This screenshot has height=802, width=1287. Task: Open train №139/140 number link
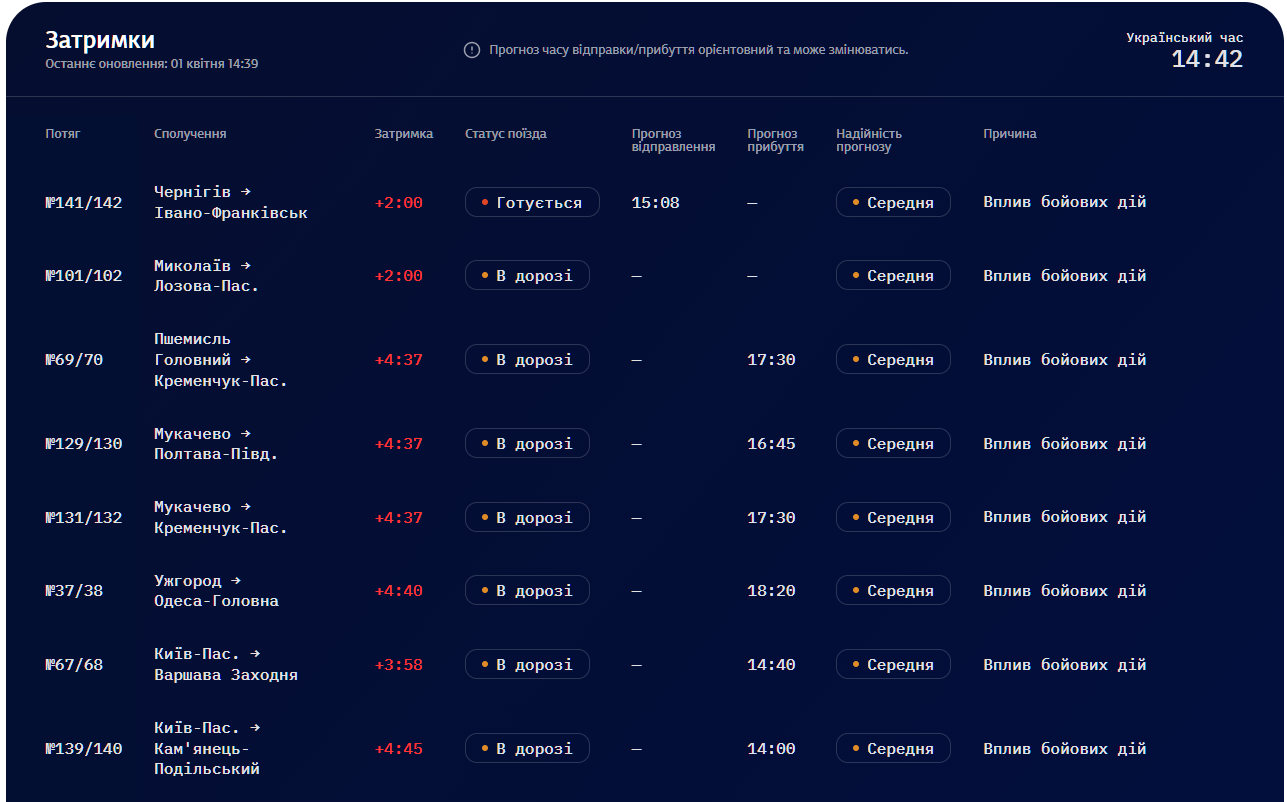pyautogui.click(x=84, y=749)
